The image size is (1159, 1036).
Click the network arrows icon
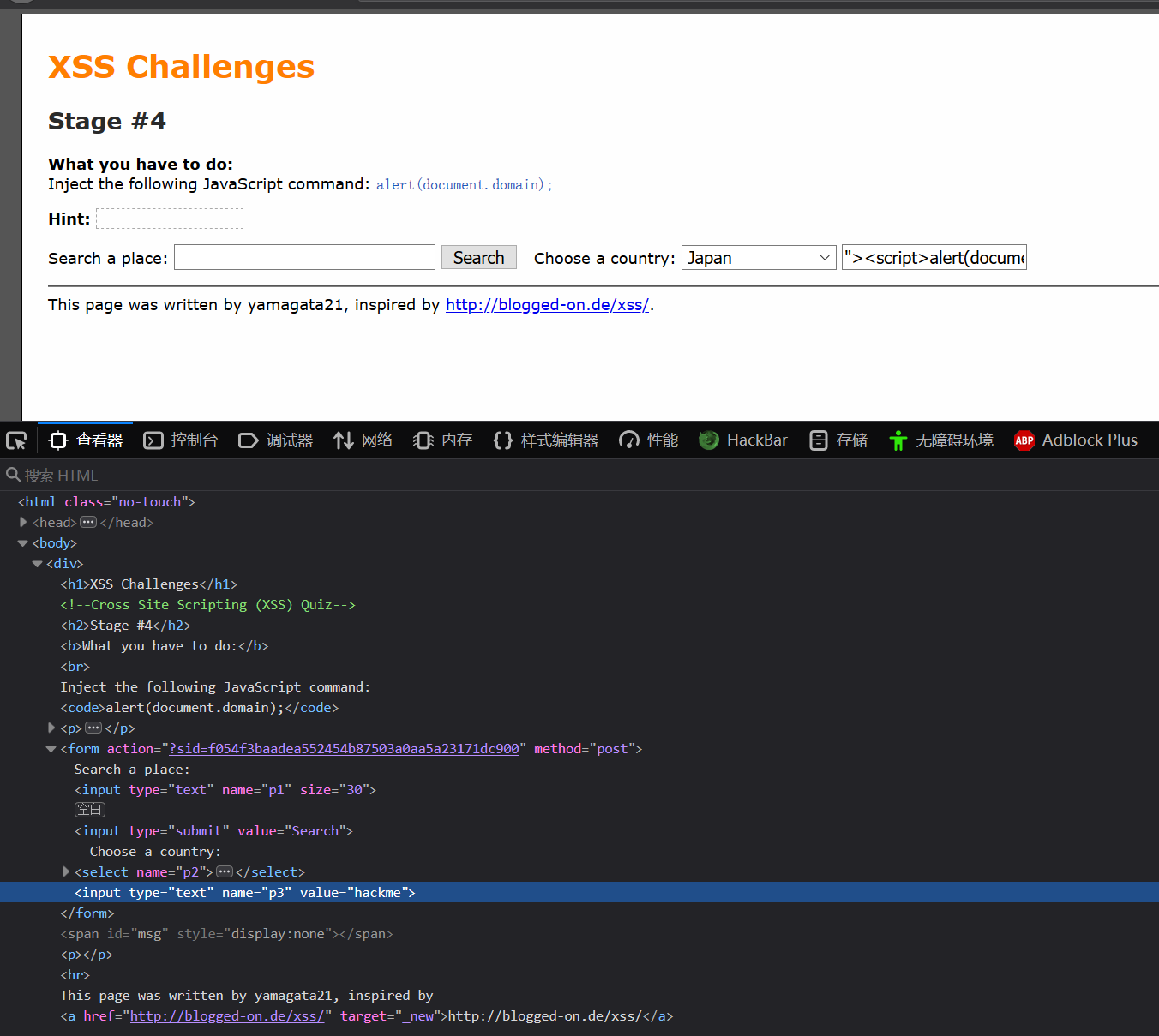point(344,440)
